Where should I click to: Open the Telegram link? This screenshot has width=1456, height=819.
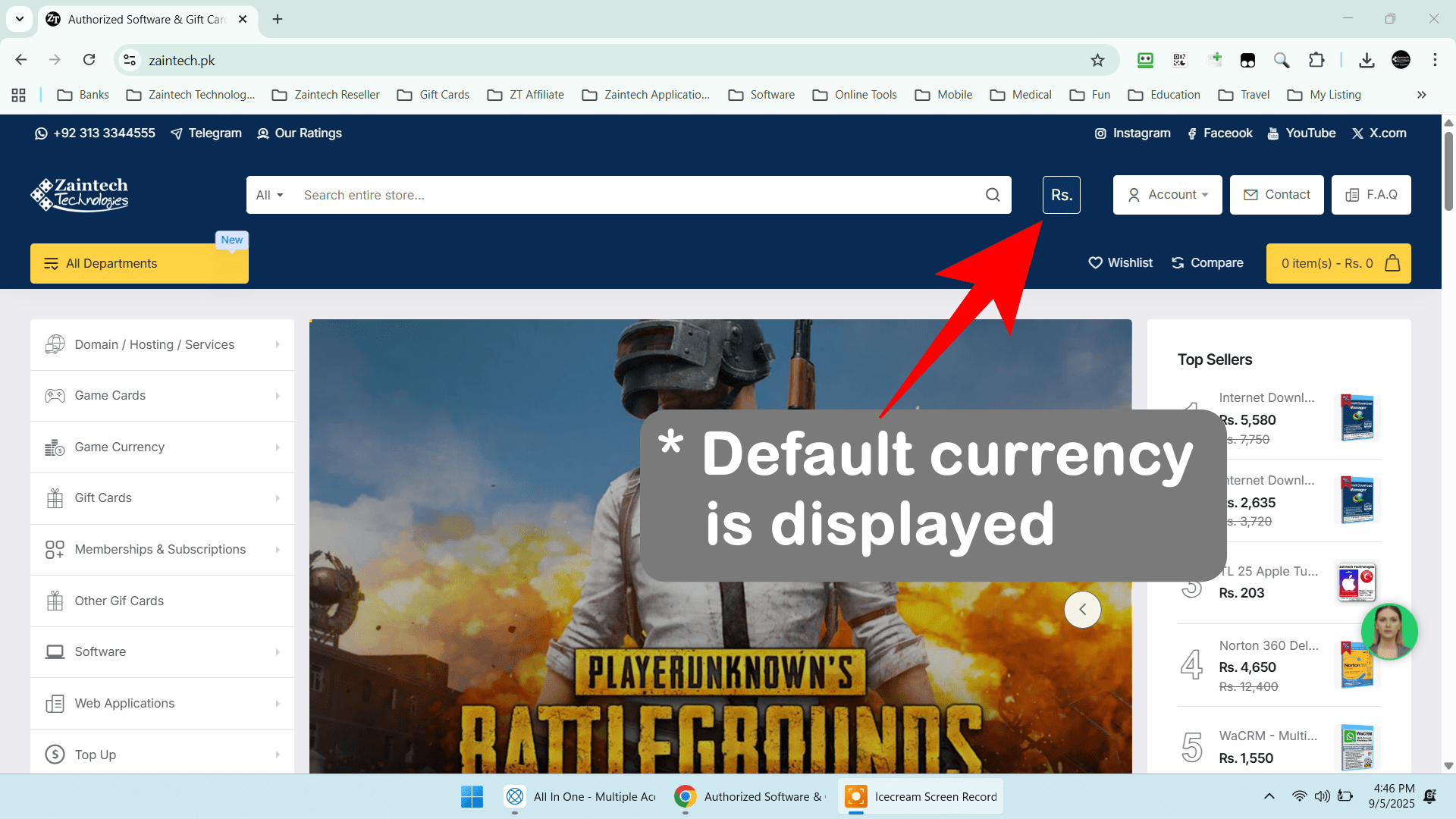206,133
